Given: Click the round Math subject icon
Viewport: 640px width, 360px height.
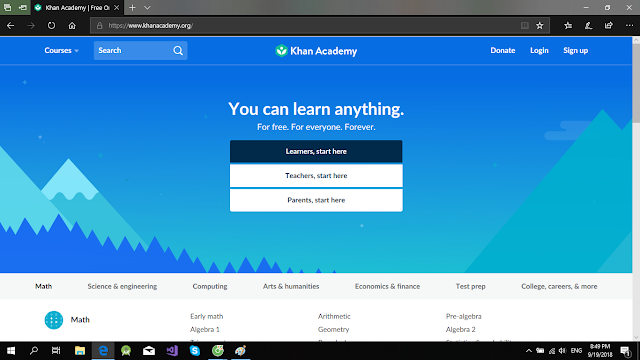Looking at the screenshot, I should [x=54, y=320].
